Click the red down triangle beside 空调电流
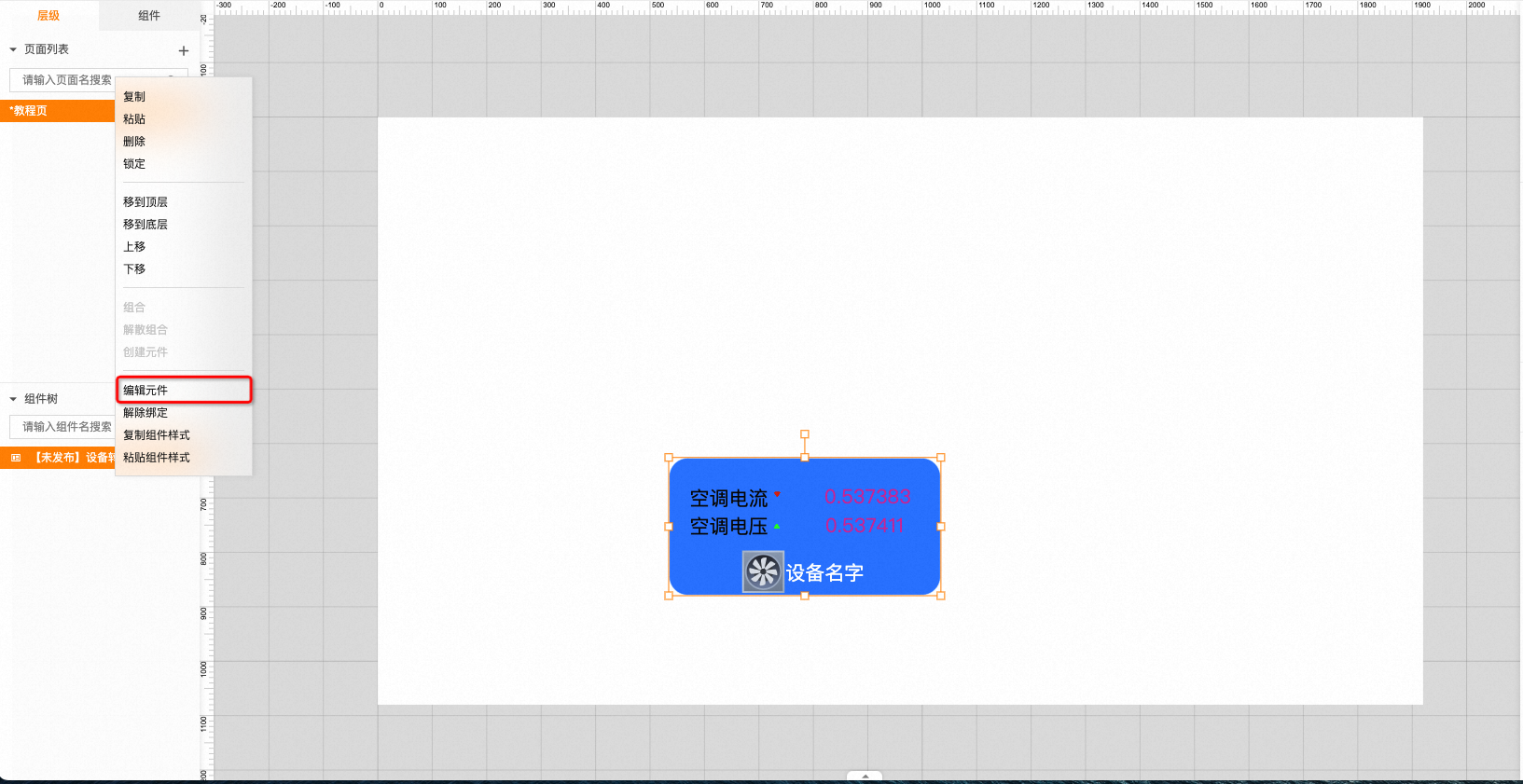The height and width of the screenshot is (784, 1523). click(x=777, y=495)
